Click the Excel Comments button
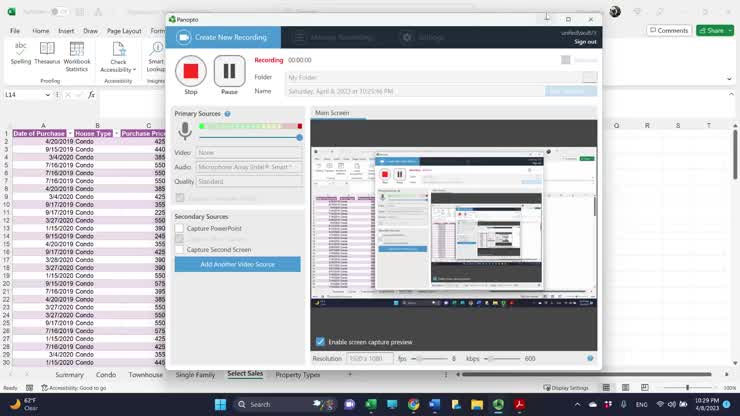Viewport: 740px width, 416px height. pyautogui.click(x=669, y=31)
